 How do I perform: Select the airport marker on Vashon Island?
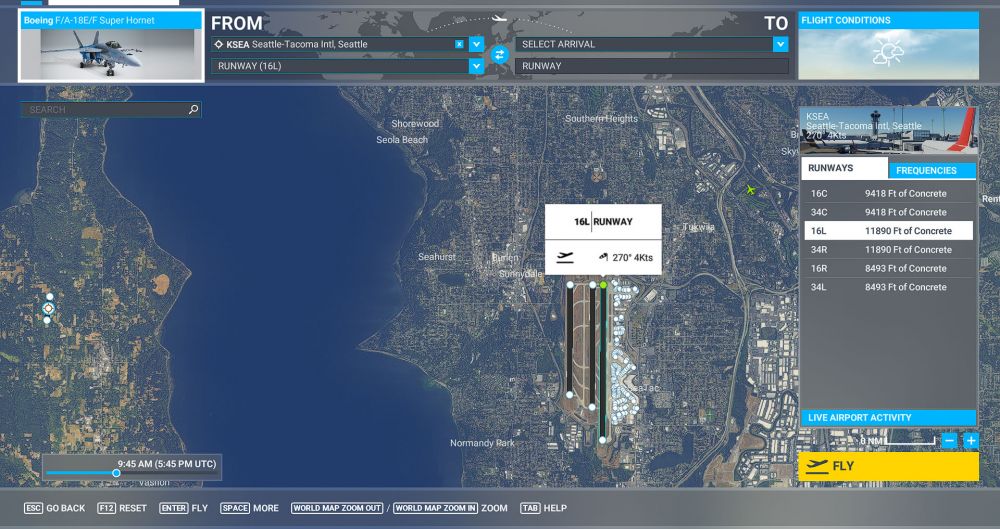click(48, 308)
